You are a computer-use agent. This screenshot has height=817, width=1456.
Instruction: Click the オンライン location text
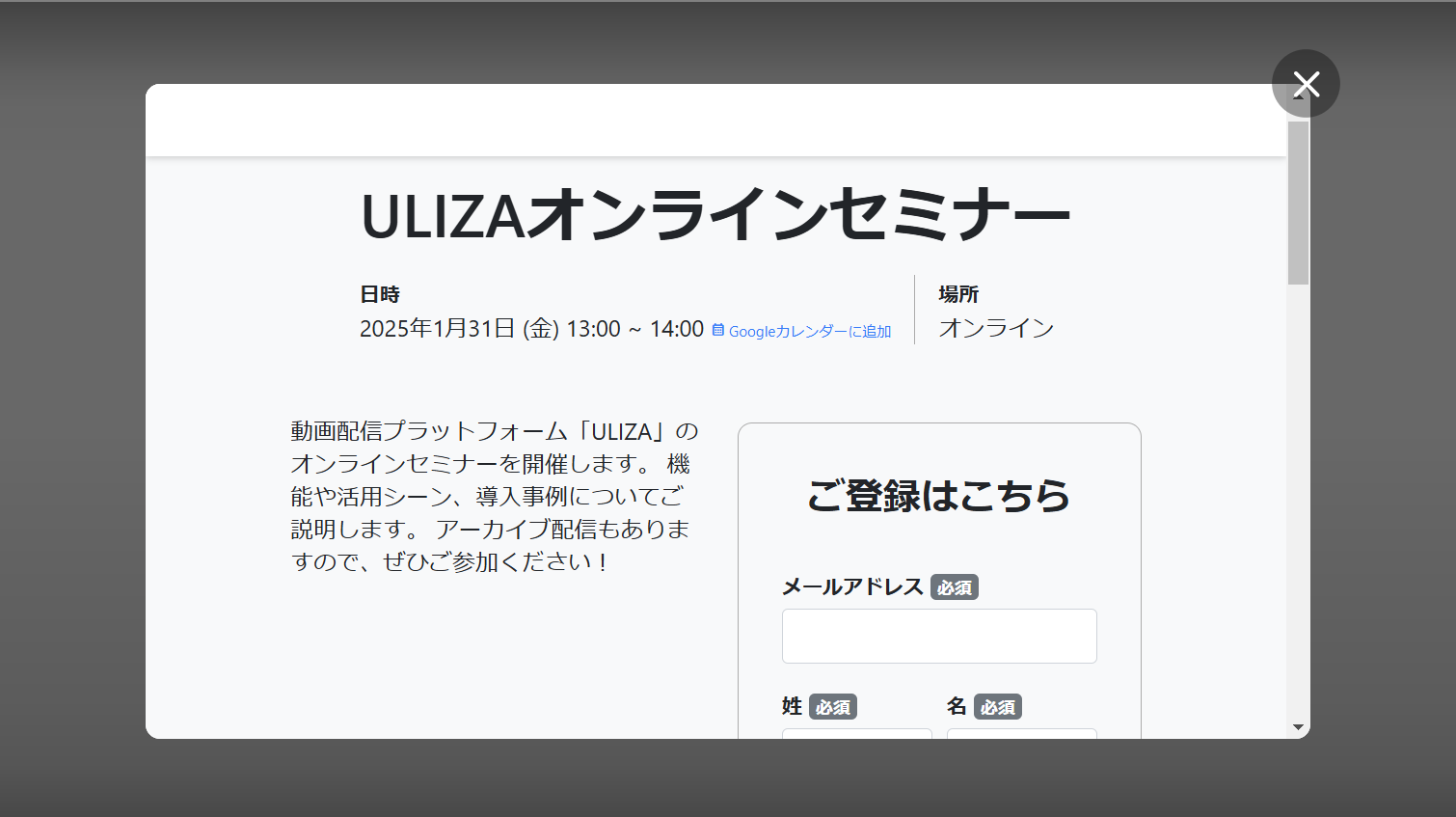point(997,328)
